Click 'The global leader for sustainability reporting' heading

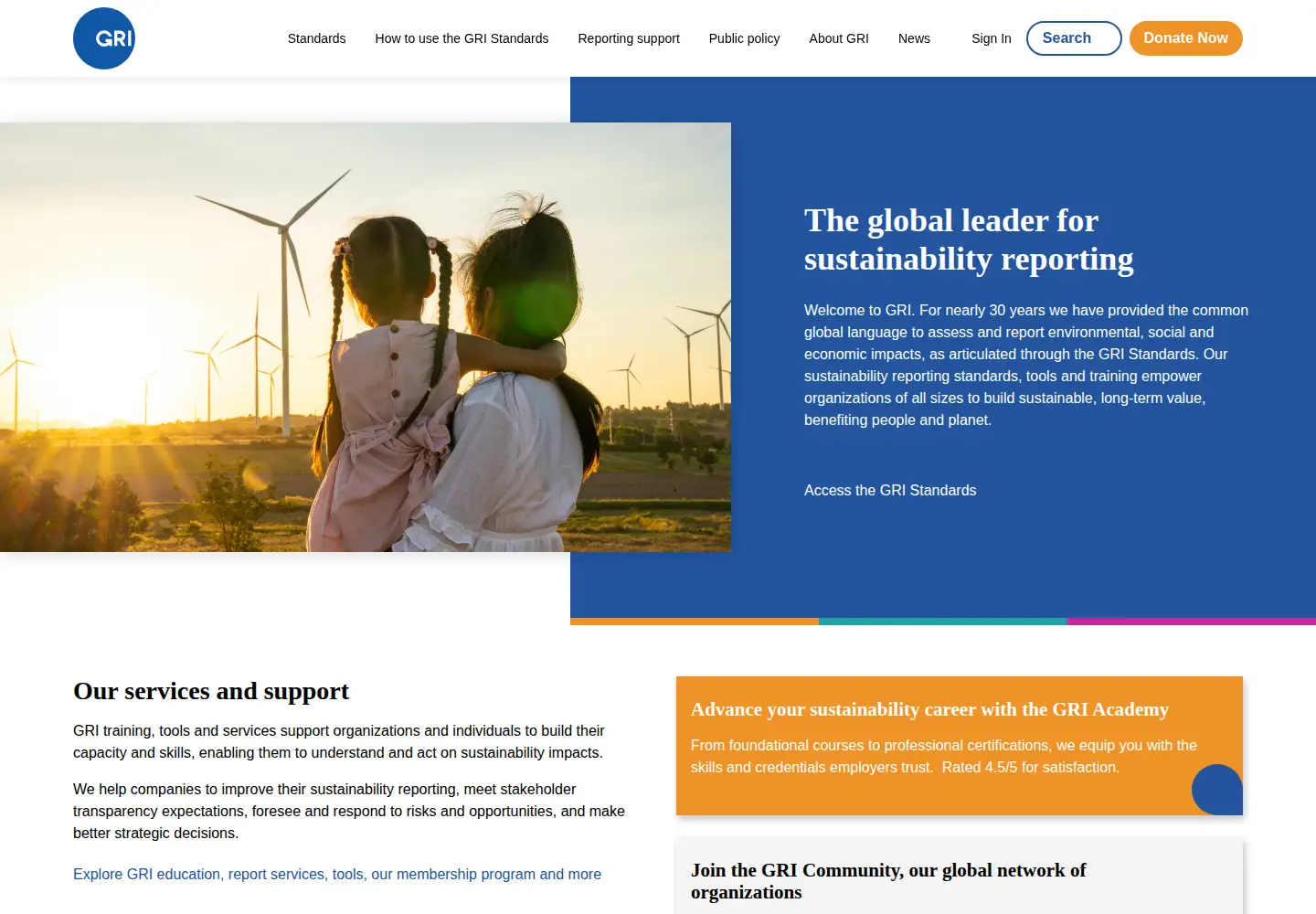969,239
